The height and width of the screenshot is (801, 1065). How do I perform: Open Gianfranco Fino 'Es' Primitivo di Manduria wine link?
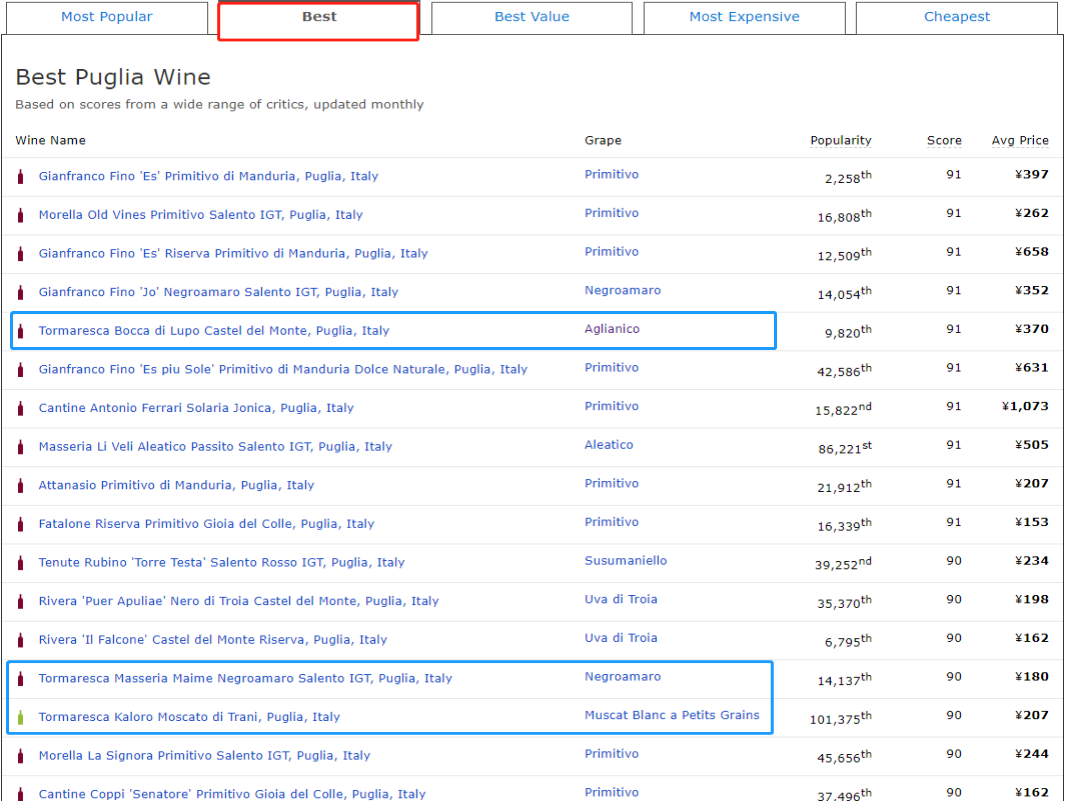point(209,176)
